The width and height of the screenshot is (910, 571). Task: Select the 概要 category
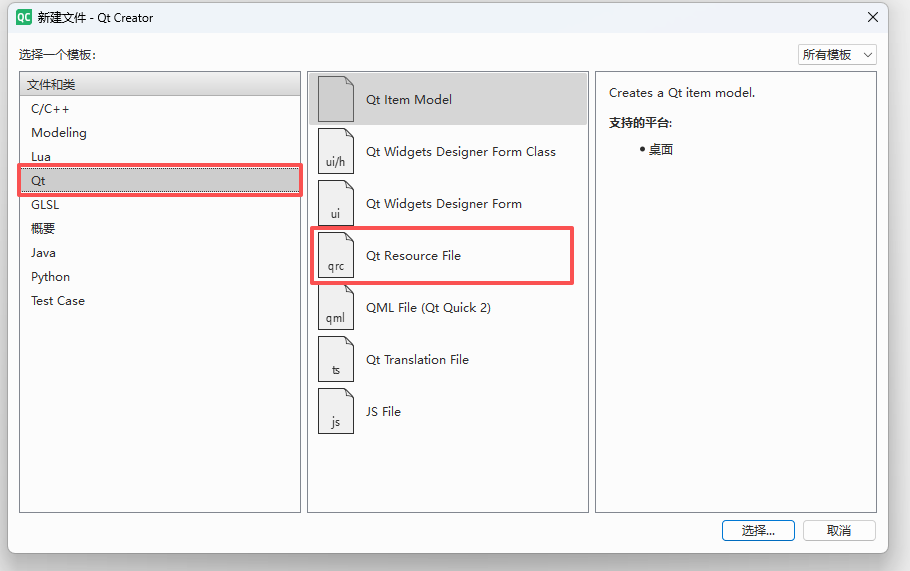(x=160, y=229)
